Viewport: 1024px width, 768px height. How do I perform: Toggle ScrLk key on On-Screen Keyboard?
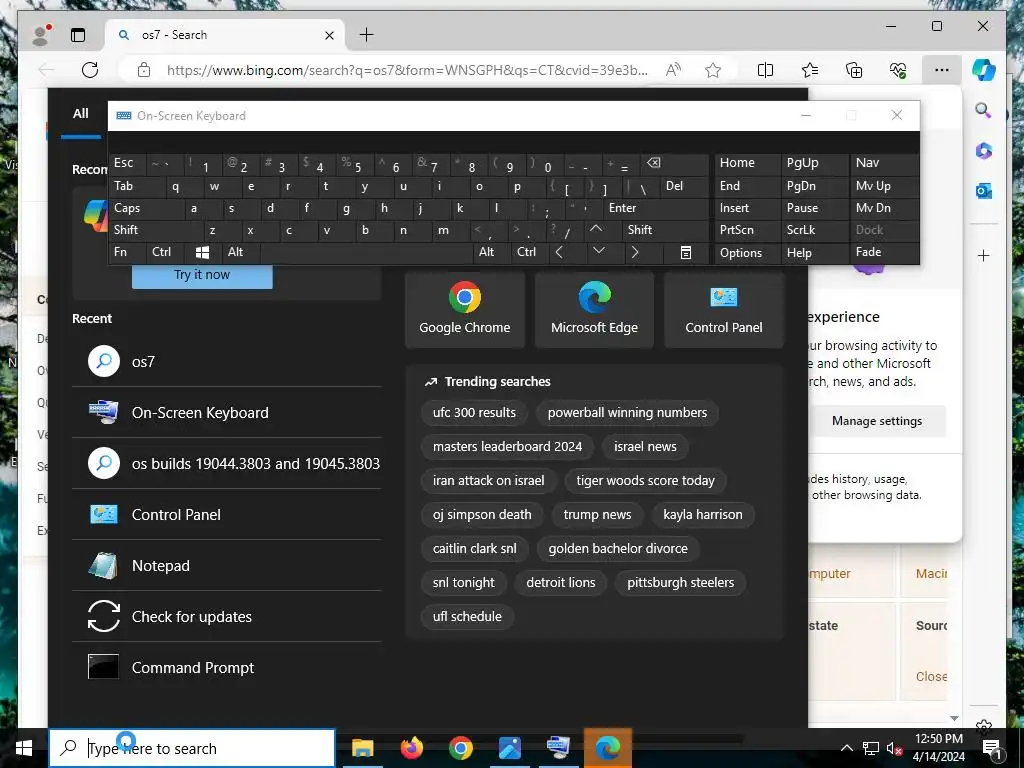pyautogui.click(x=814, y=230)
